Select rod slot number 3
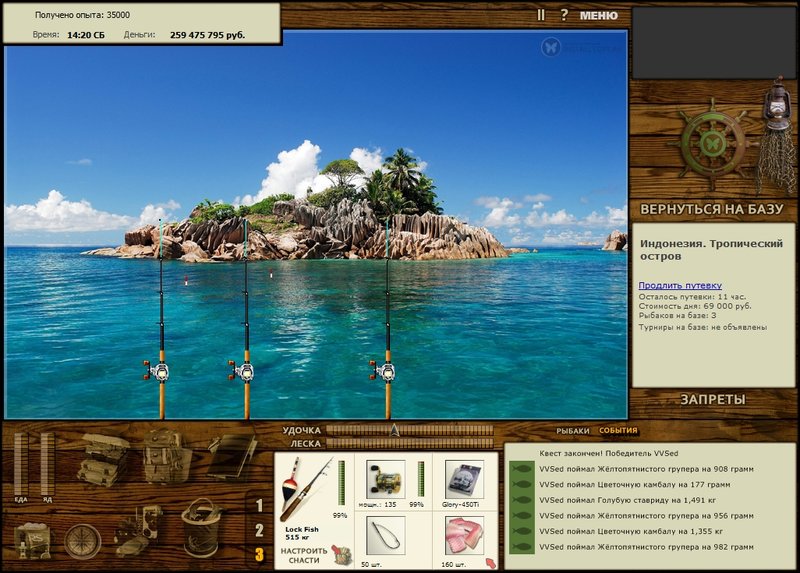Image resolution: width=800 pixels, height=573 pixels. click(x=259, y=555)
